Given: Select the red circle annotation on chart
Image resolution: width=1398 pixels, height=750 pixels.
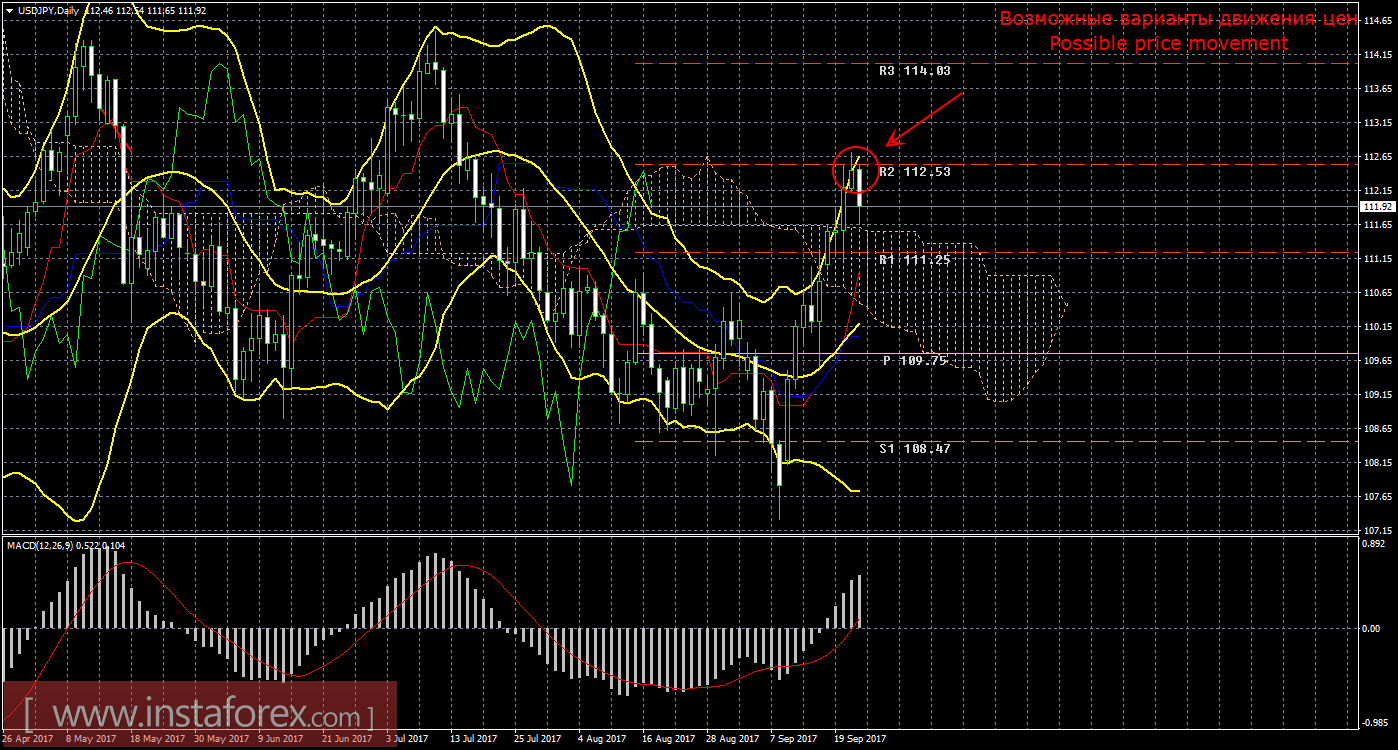Looking at the screenshot, I should point(855,169).
